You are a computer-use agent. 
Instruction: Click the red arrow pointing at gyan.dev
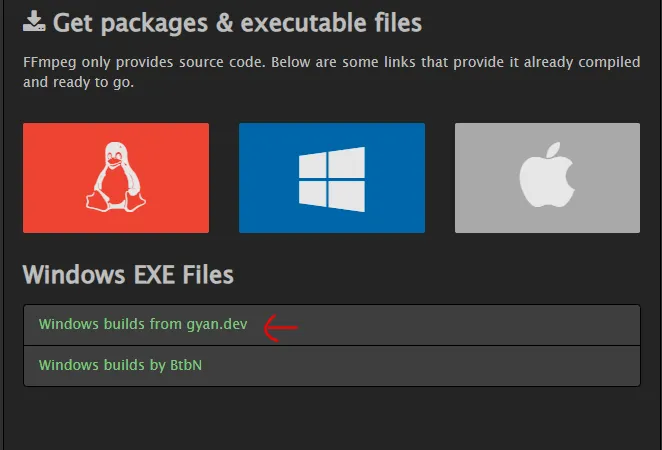click(281, 326)
